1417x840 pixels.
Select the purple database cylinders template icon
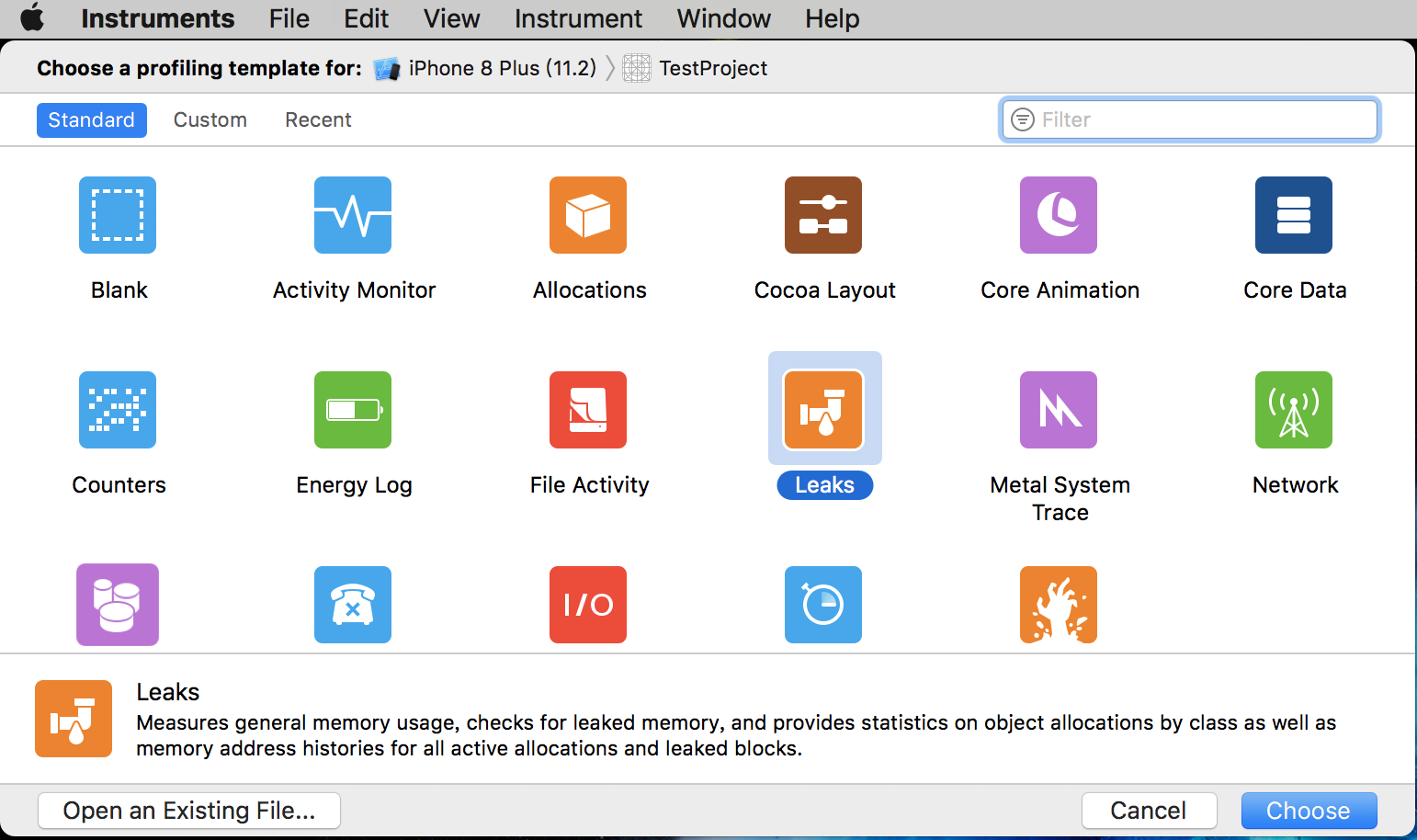[x=118, y=605]
